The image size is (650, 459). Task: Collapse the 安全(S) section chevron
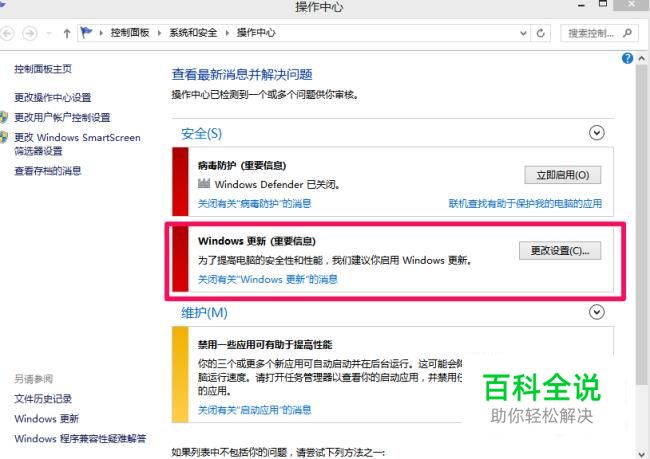coord(597,133)
